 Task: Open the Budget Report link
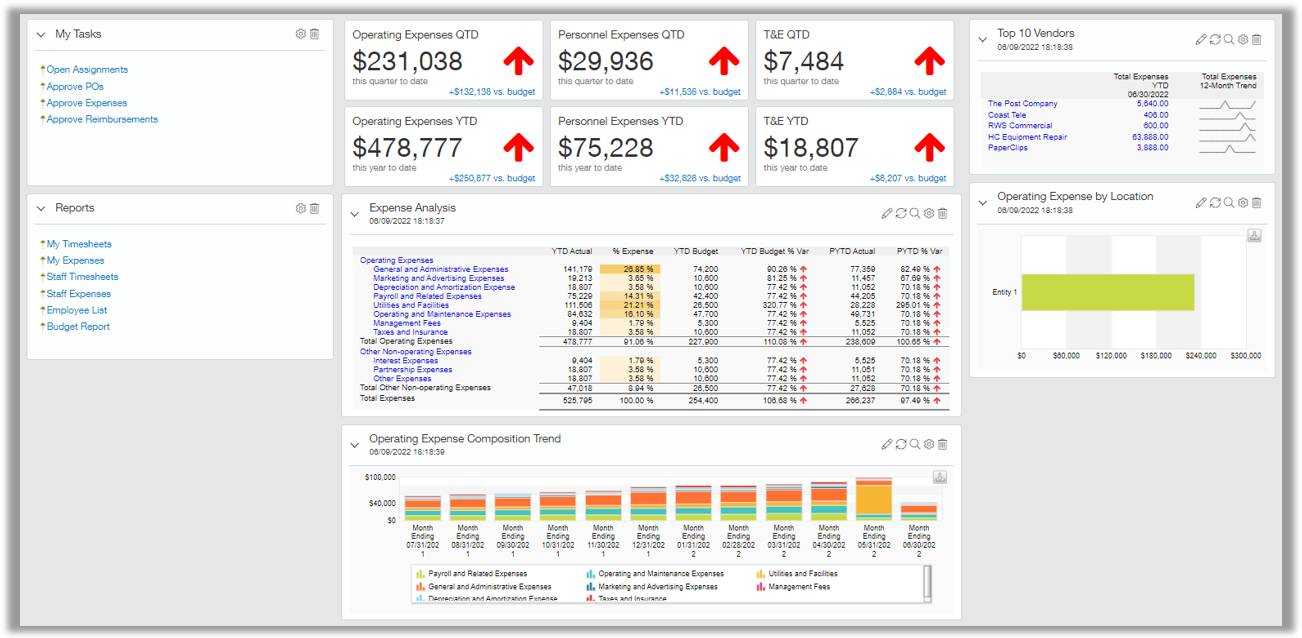(x=78, y=326)
